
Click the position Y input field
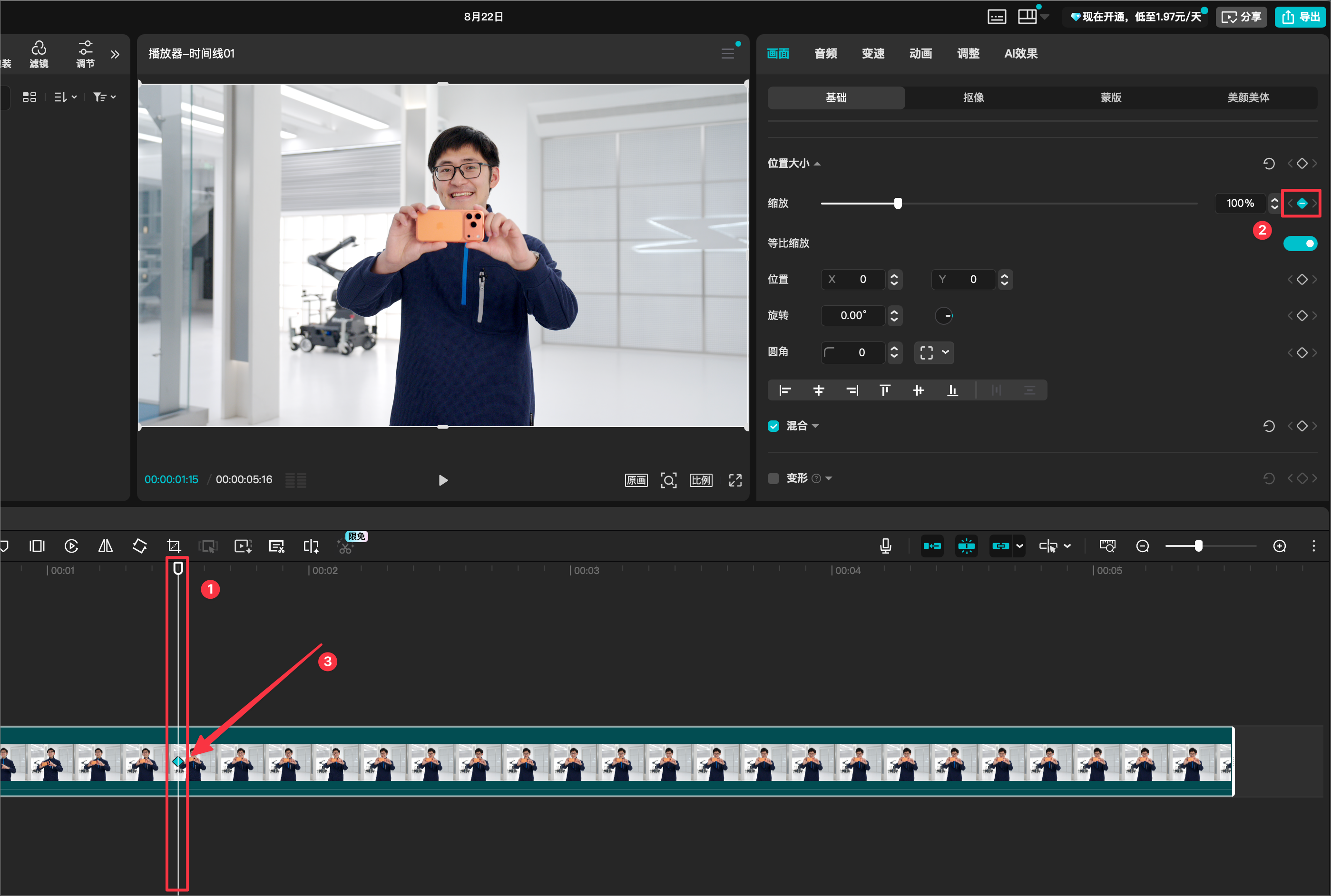(x=965, y=280)
